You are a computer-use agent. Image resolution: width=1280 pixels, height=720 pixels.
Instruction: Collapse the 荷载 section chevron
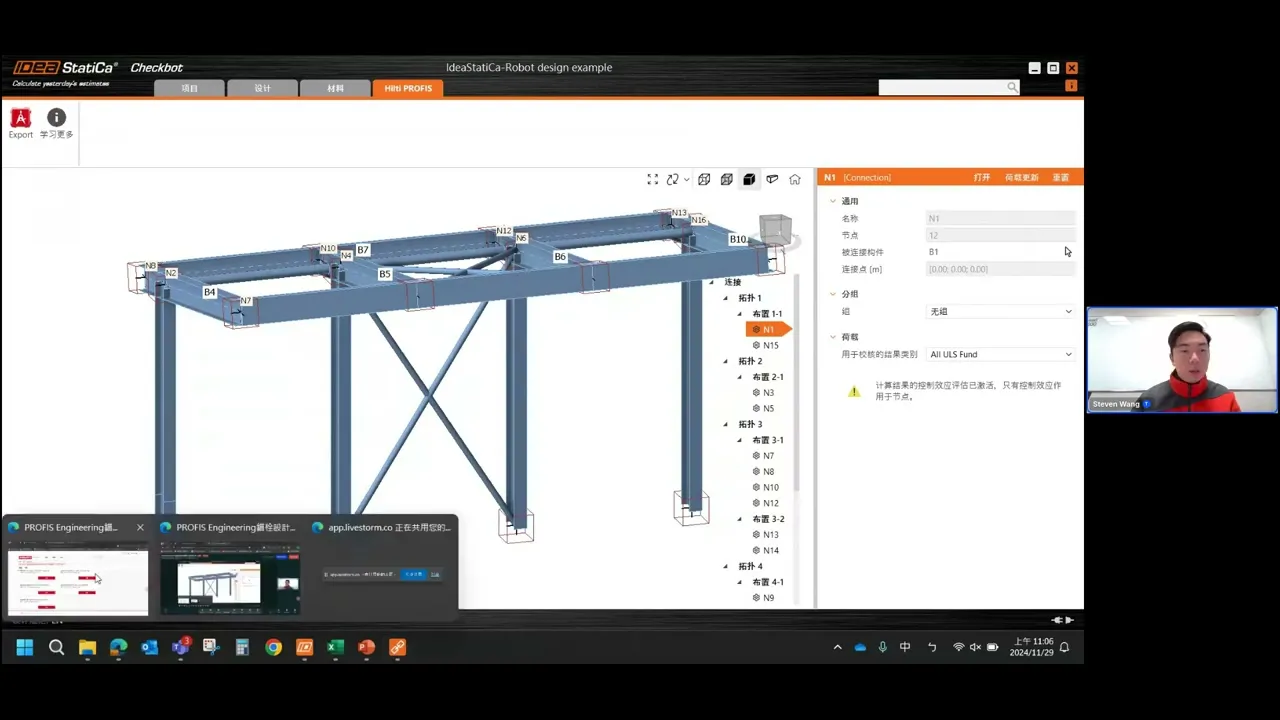[x=832, y=337]
